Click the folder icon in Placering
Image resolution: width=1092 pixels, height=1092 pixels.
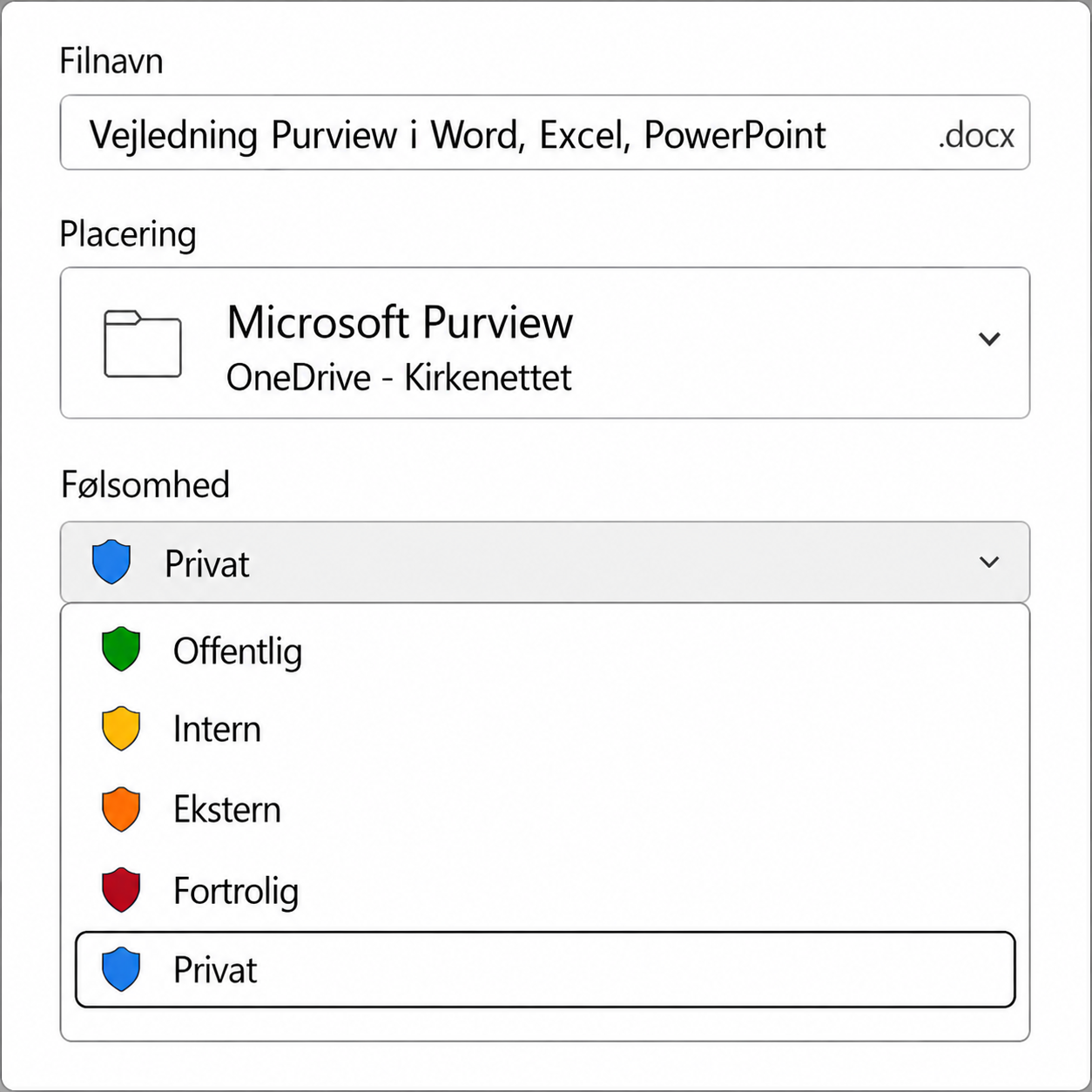pyautogui.click(x=143, y=344)
